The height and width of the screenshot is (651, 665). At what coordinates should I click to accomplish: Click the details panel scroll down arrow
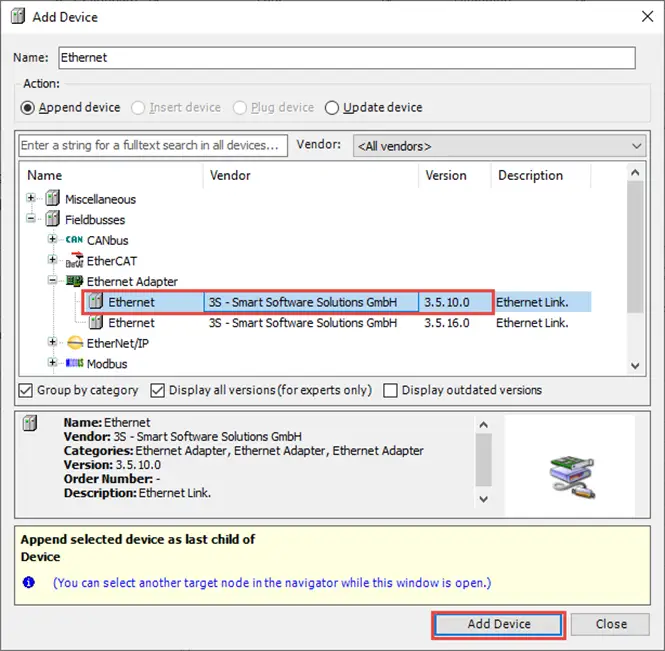483,499
